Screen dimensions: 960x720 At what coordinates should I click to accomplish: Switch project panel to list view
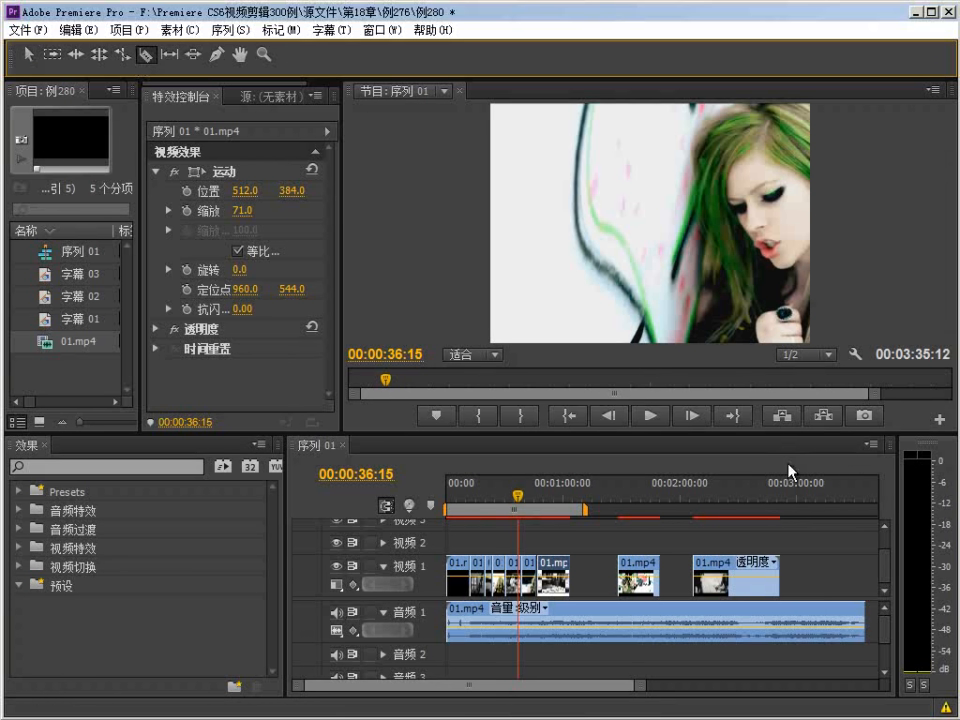point(18,422)
